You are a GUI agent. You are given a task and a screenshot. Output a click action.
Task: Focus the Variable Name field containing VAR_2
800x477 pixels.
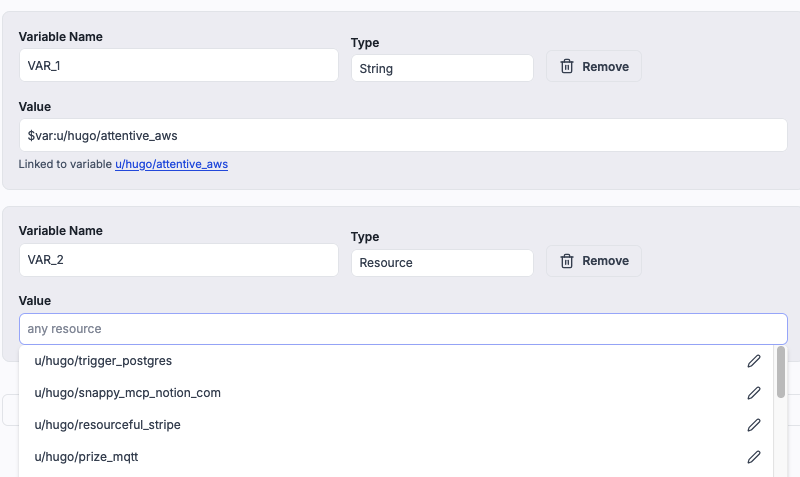point(178,260)
